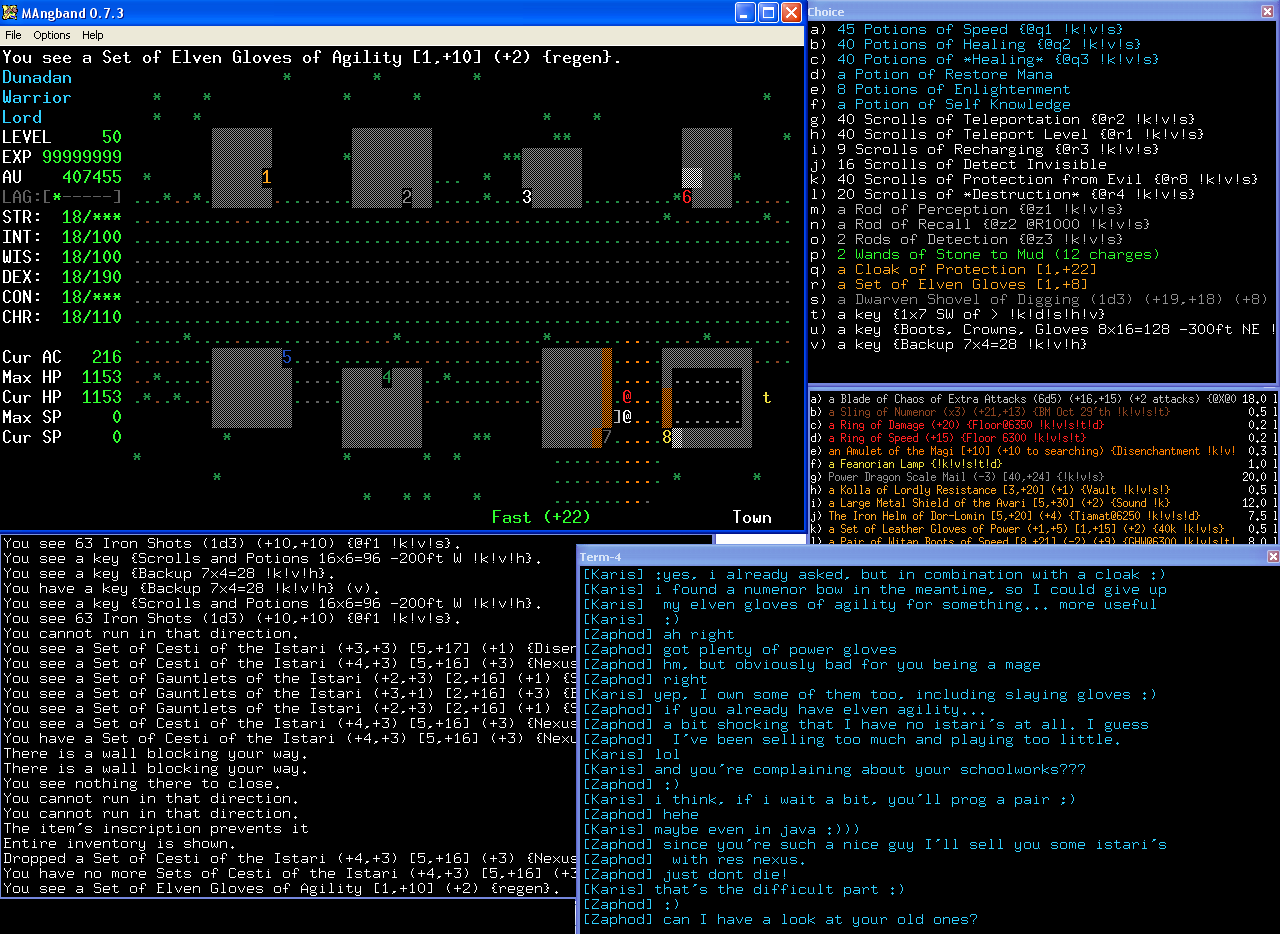
Task: Select Ring of Speed (+15) row
Action: (x=1042, y=437)
